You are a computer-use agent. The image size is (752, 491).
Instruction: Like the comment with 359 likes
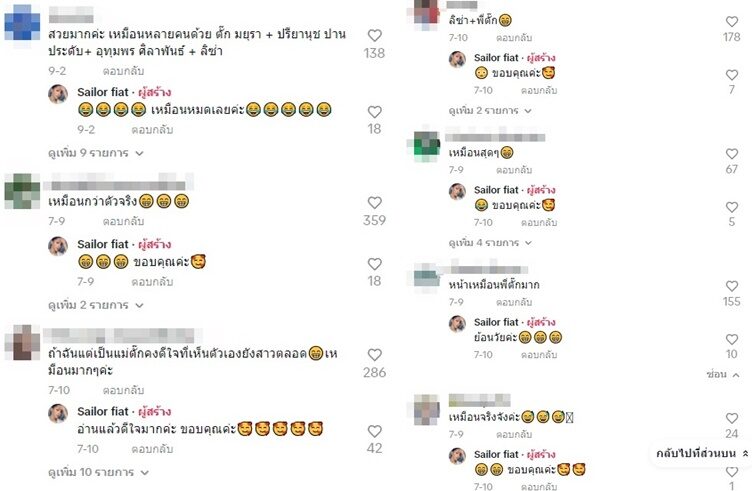pyautogui.click(x=375, y=202)
